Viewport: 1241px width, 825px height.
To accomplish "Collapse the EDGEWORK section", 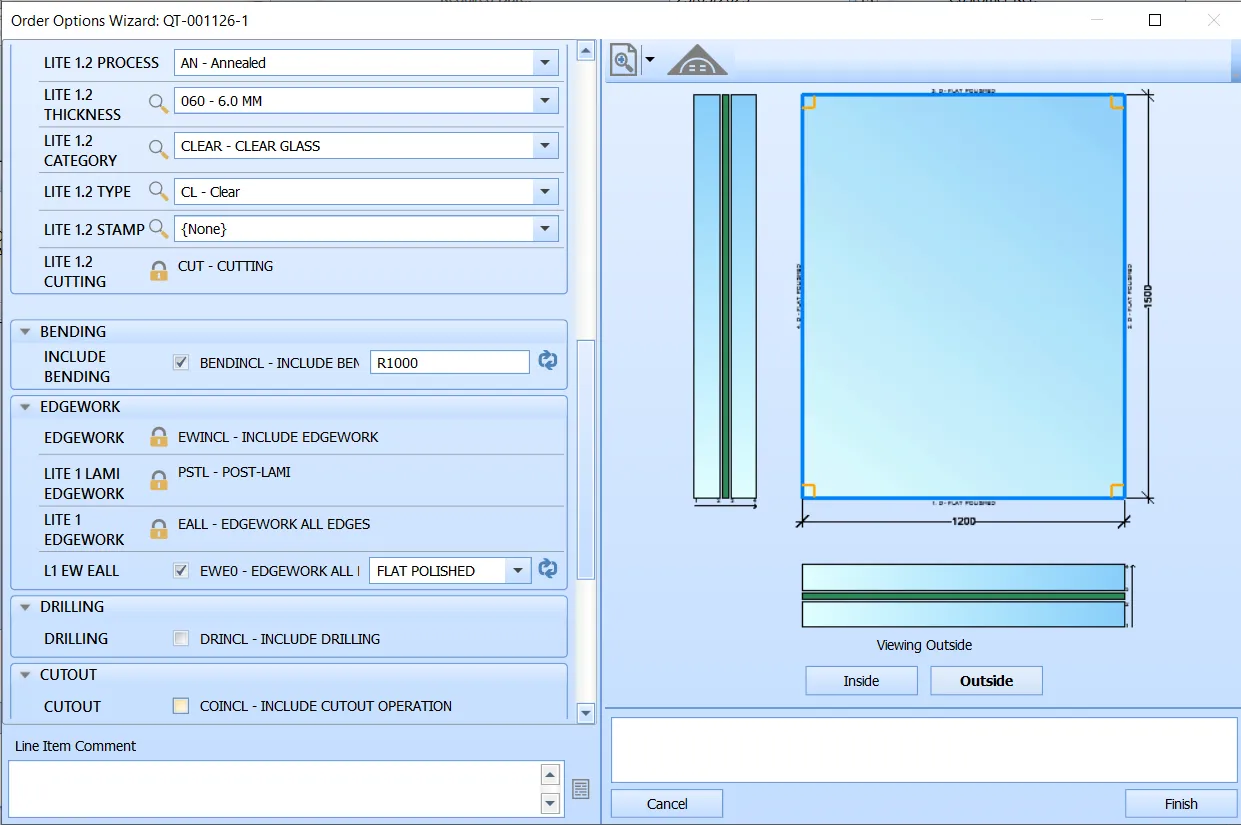I will (24, 407).
